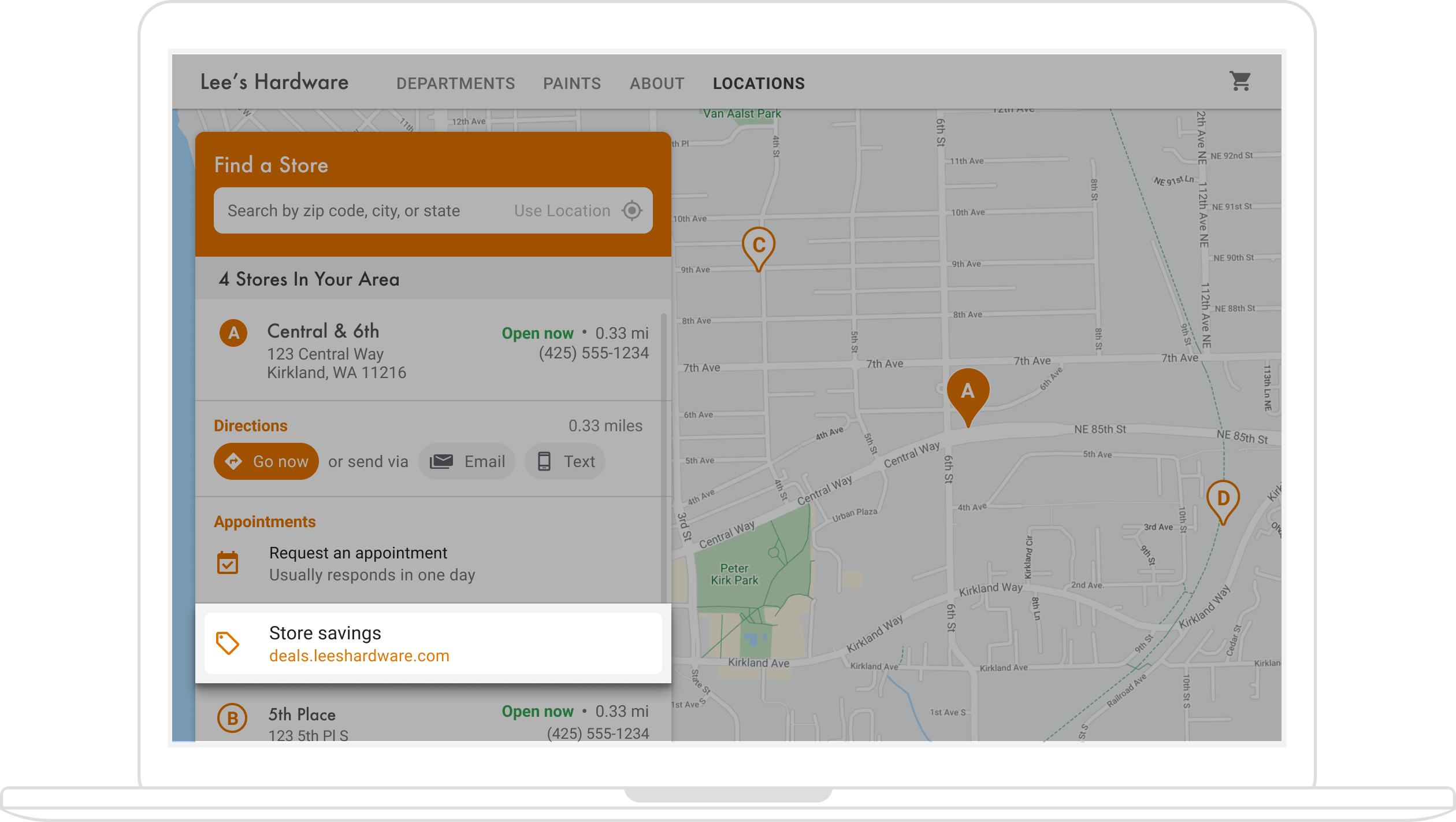Go to the Paints page
Screen dimensions: 1456x822
coord(572,84)
